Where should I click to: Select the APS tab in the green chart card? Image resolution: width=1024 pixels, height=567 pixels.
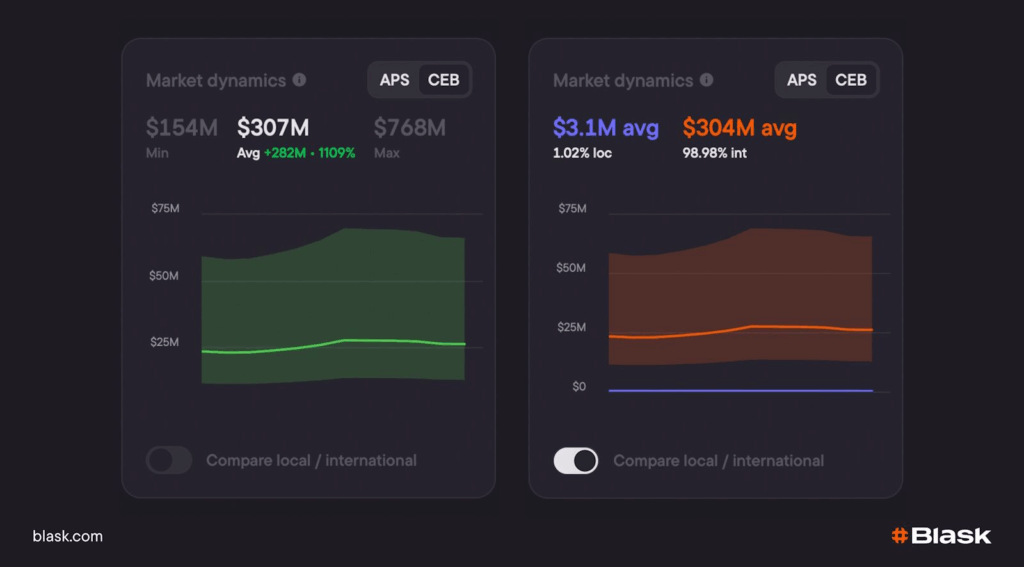(394, 80)
